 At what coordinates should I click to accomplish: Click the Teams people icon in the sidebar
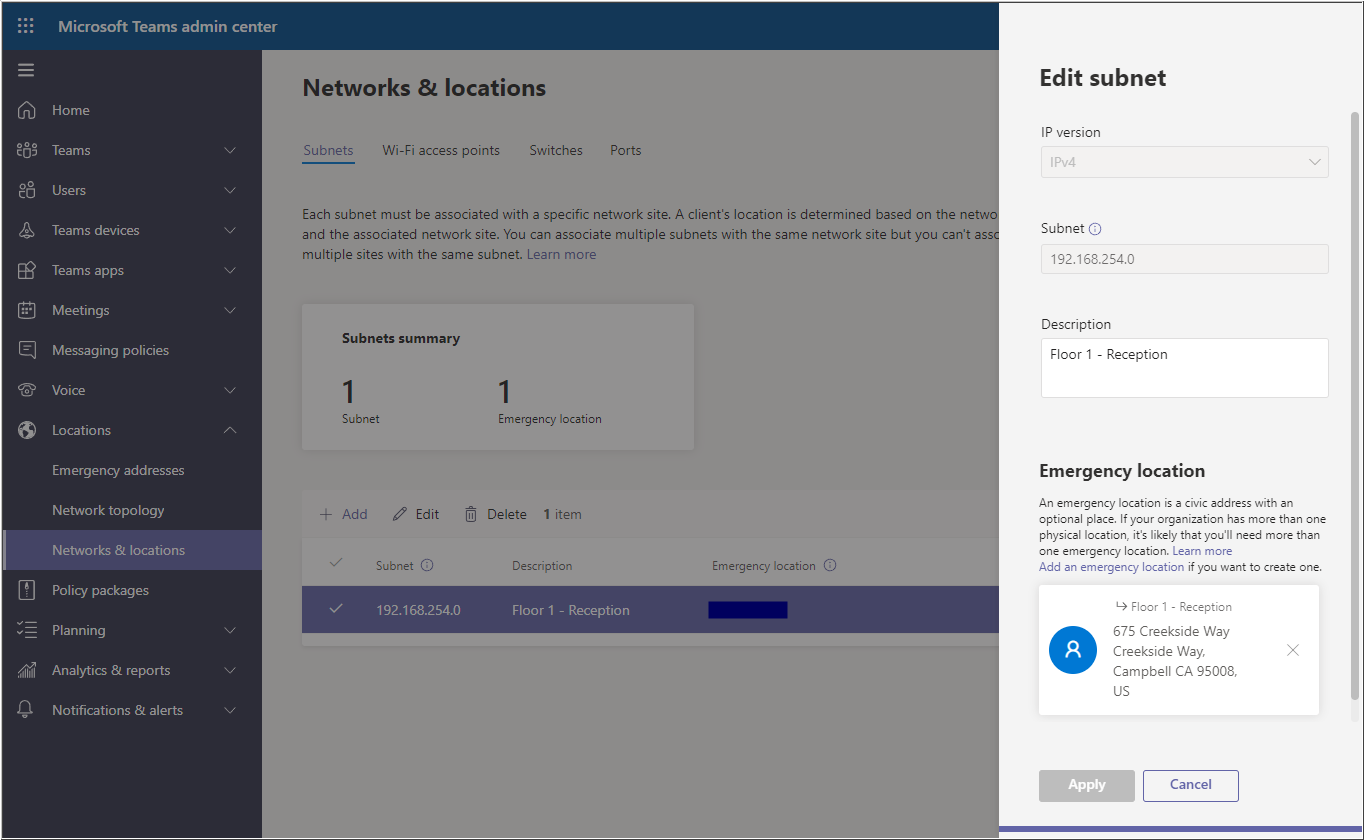(x=27, y=150)
